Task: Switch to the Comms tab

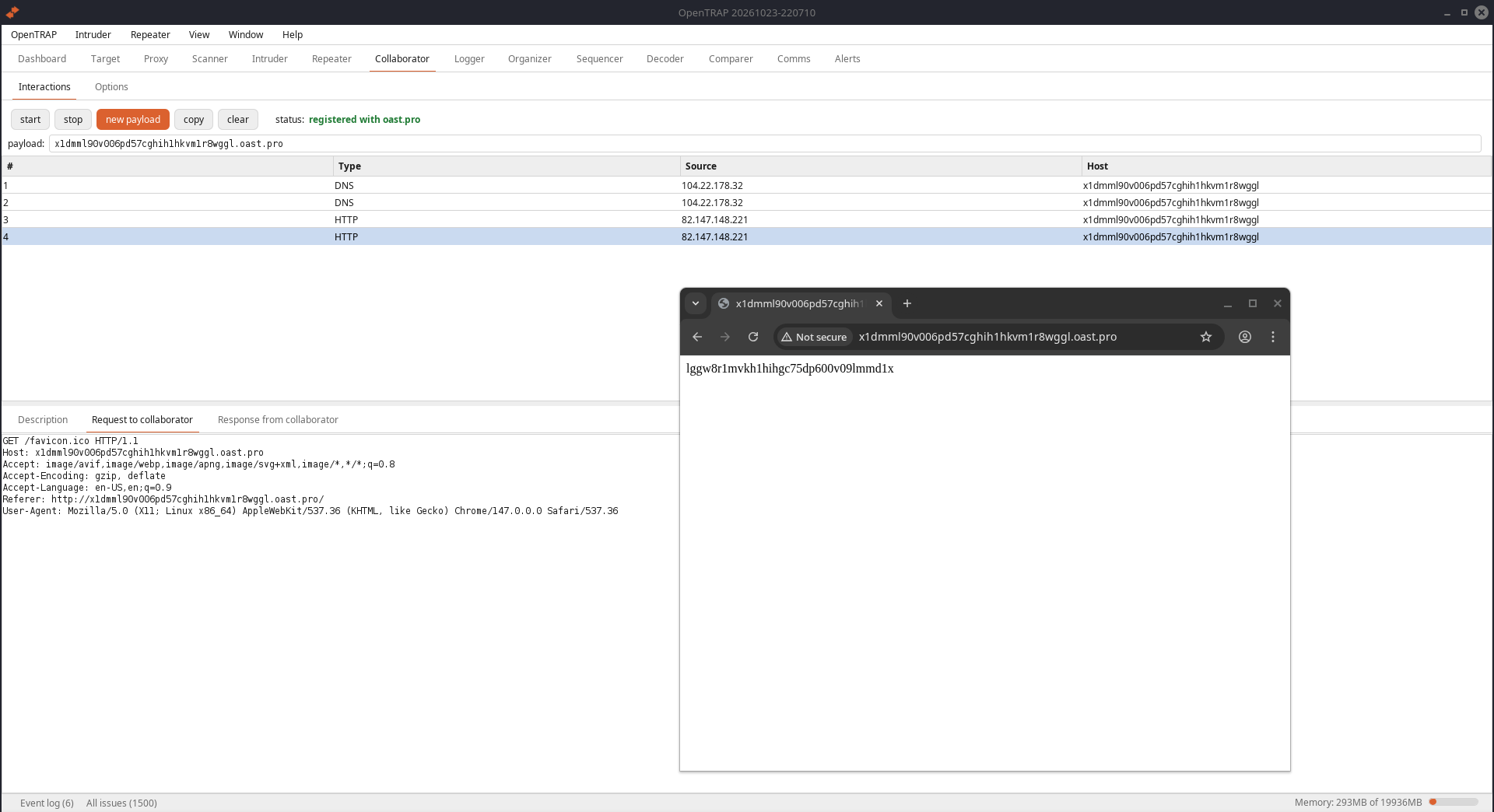Action: pos(794,58)
